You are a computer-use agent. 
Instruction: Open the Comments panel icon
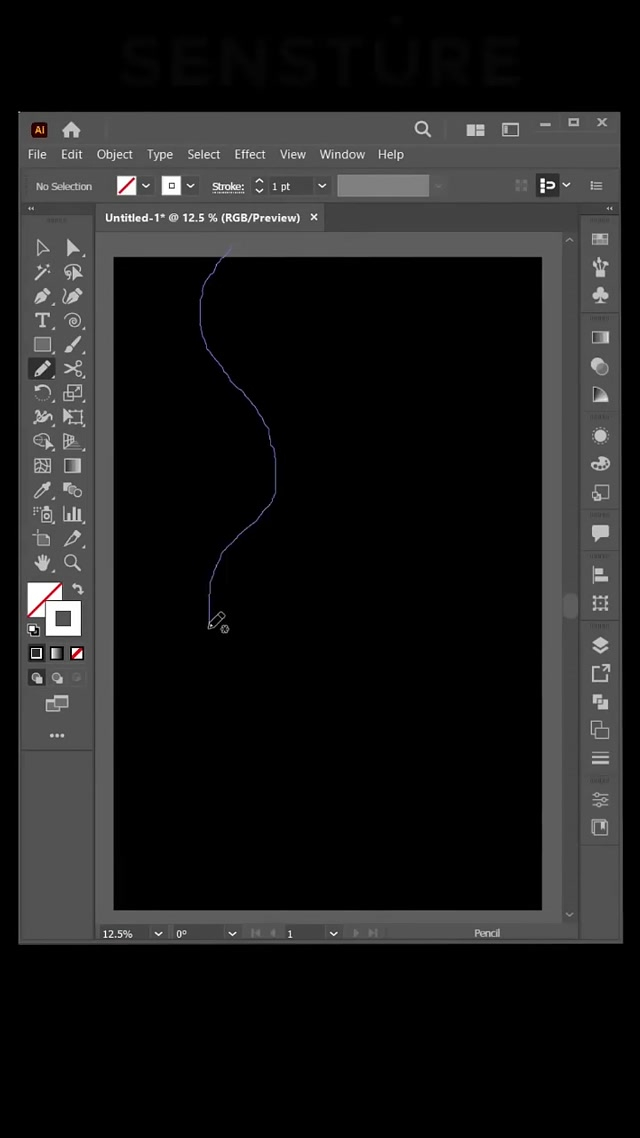(600, 533)
